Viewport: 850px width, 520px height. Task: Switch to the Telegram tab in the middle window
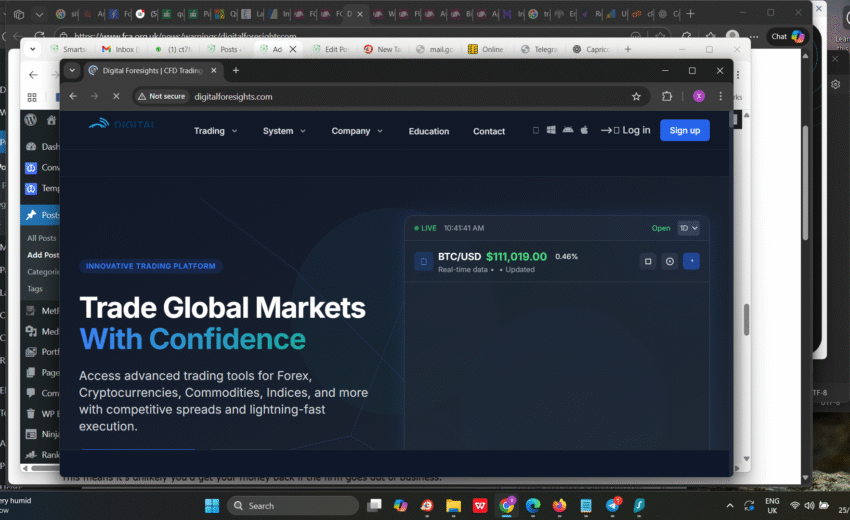(539, 49)
